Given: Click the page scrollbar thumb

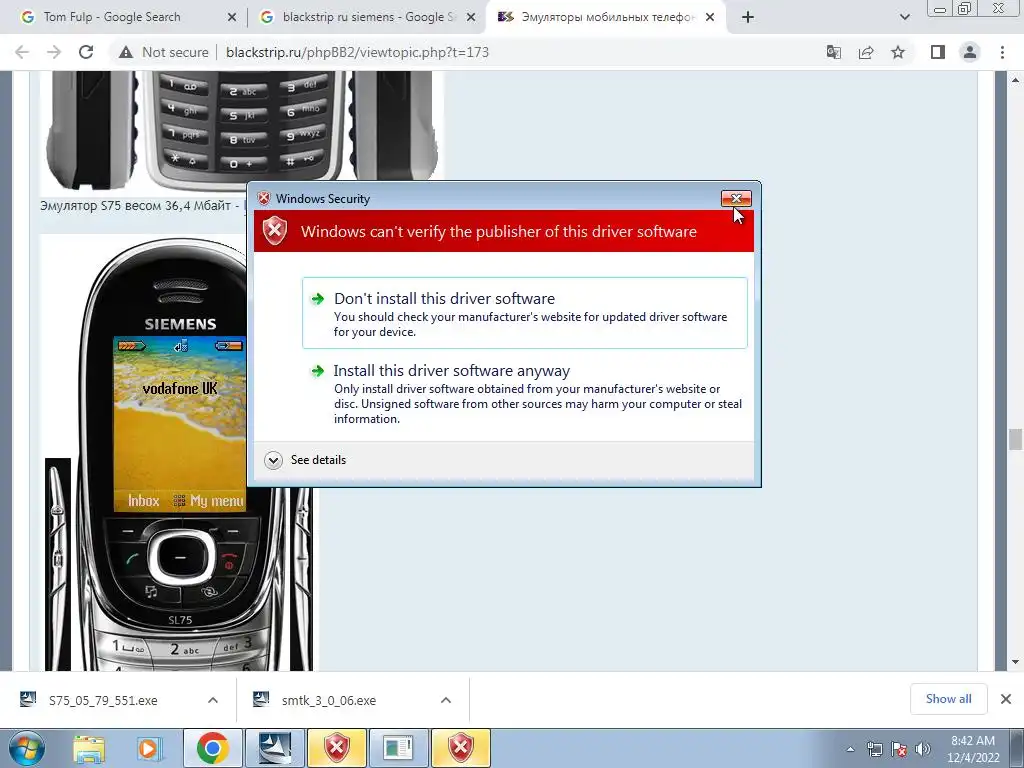Looking at the screenshot, I should click(1015, 439).
